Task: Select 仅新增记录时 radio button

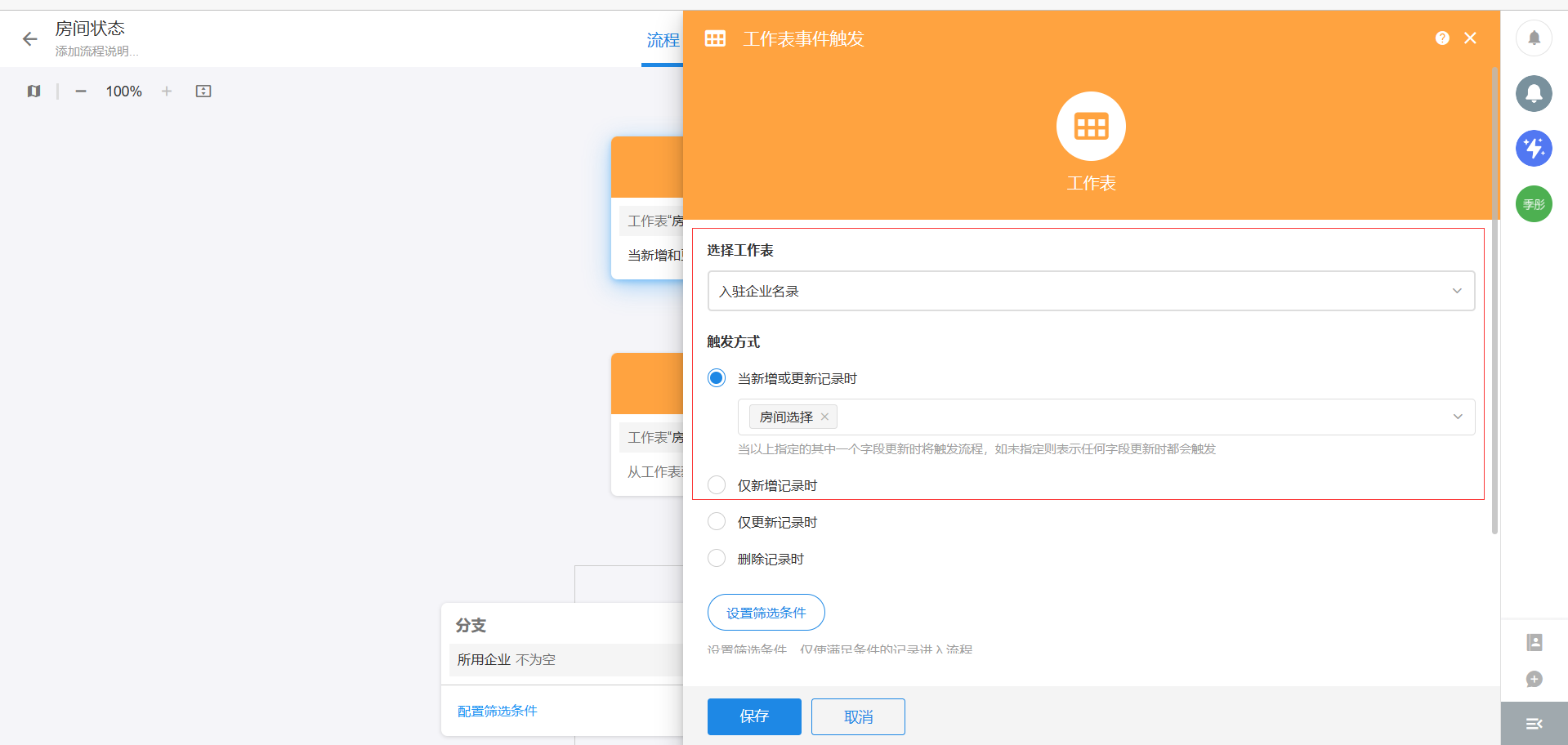Action: [x=717, y=485]
